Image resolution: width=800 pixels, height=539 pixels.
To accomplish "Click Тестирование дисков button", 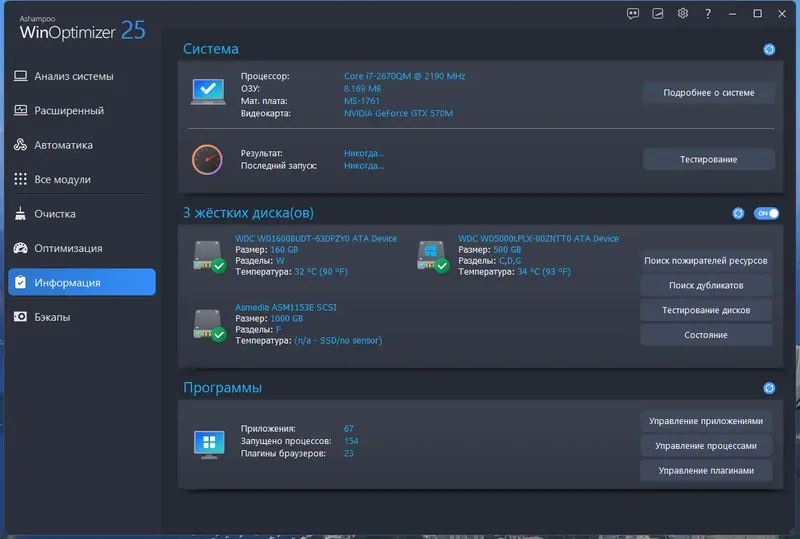I will (x=706, y=310).
